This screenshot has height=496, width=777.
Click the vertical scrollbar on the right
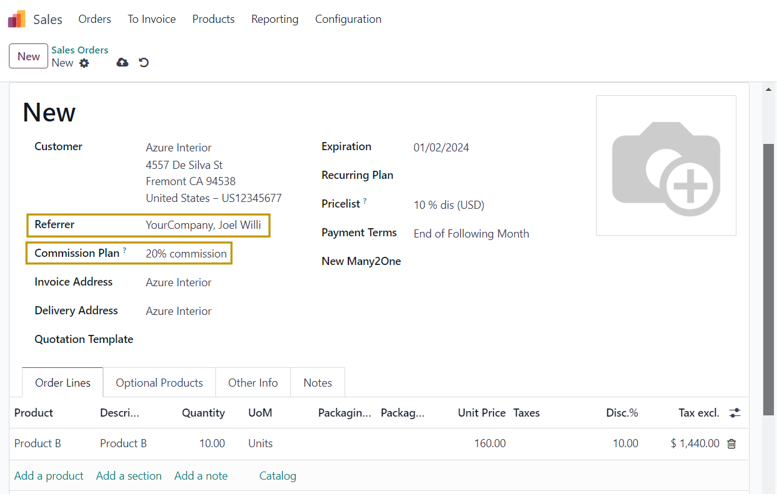click(x=768, y=280)
